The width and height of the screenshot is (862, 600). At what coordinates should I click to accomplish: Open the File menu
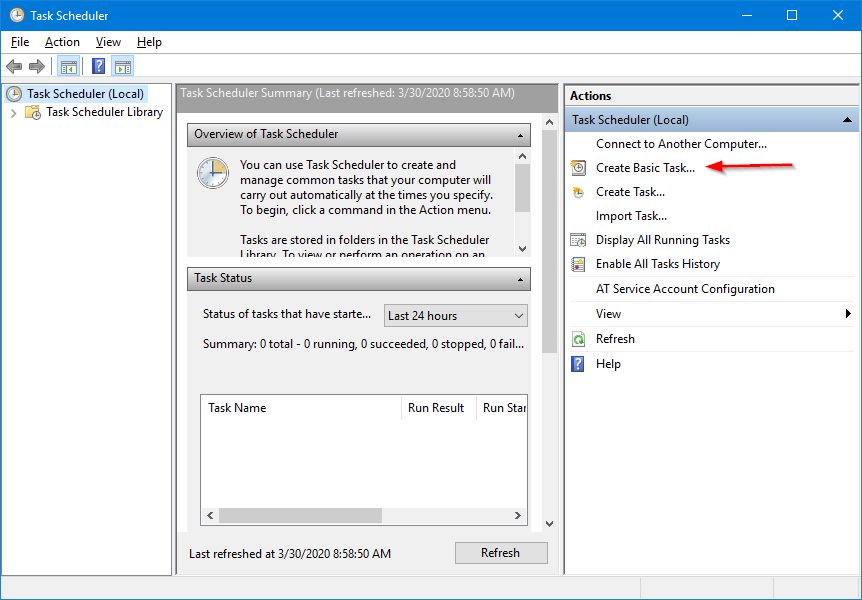pyautogui.click(x=20, y=42)
